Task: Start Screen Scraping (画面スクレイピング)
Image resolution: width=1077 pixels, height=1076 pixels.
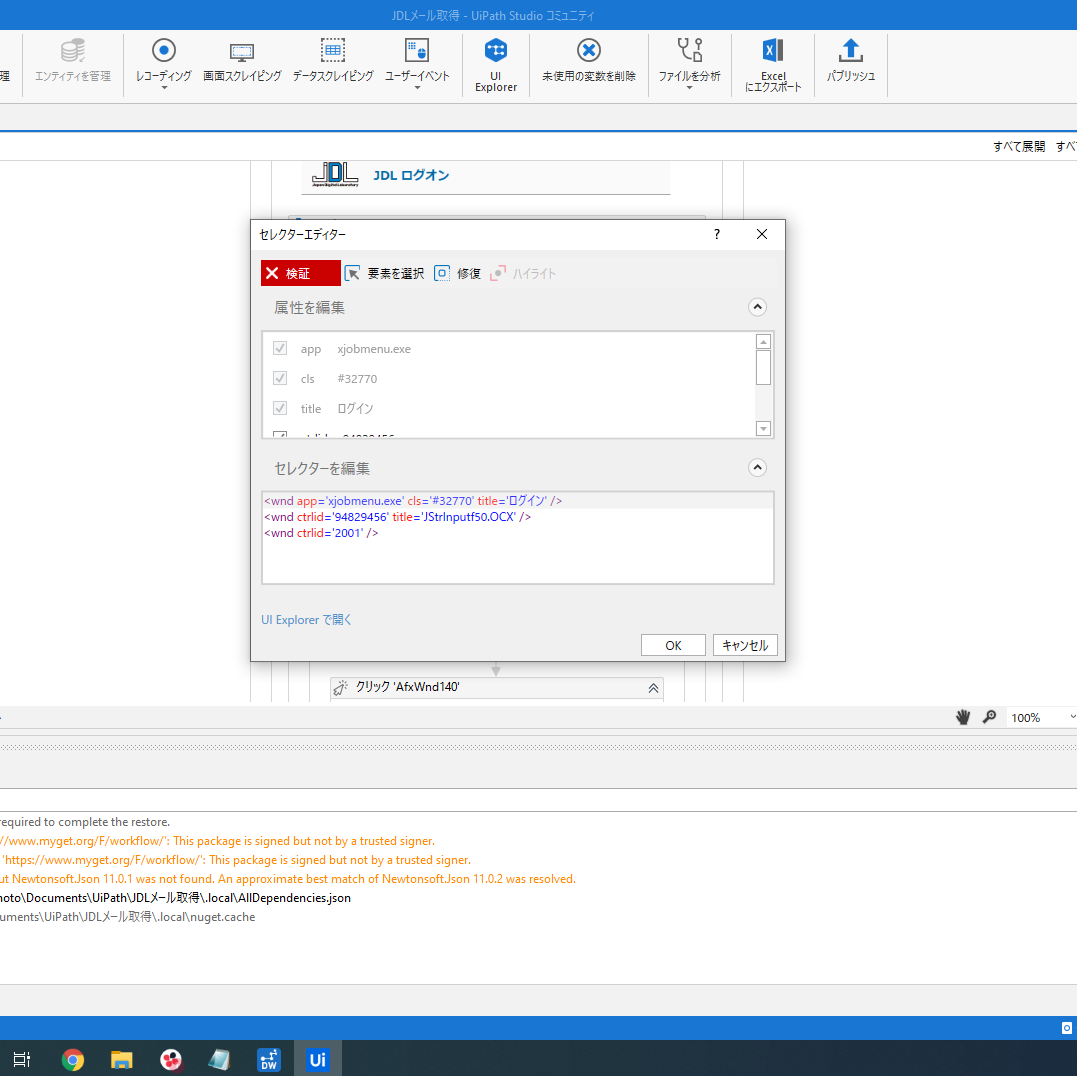Action: point(242,60)
